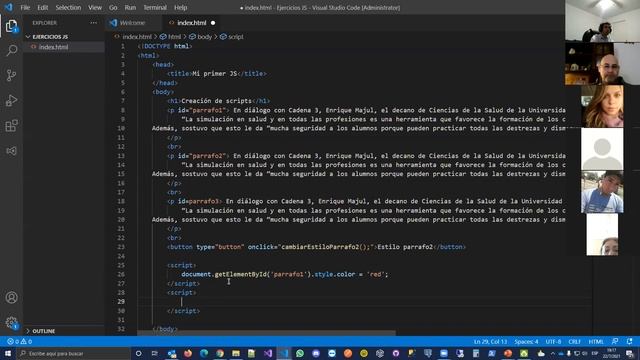This screenshot has width=640, height=360.
Task: Open the Live Share view icon
Action: pyautogui.click(x=11, y=151)
